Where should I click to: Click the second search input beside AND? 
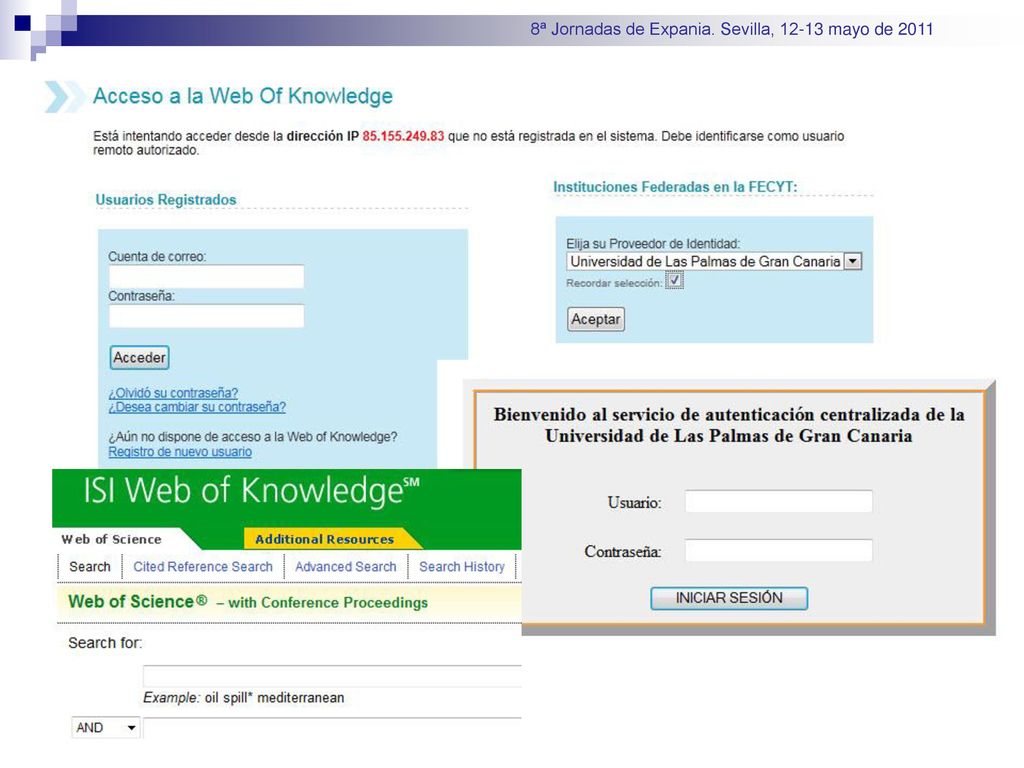coord(332,728)
